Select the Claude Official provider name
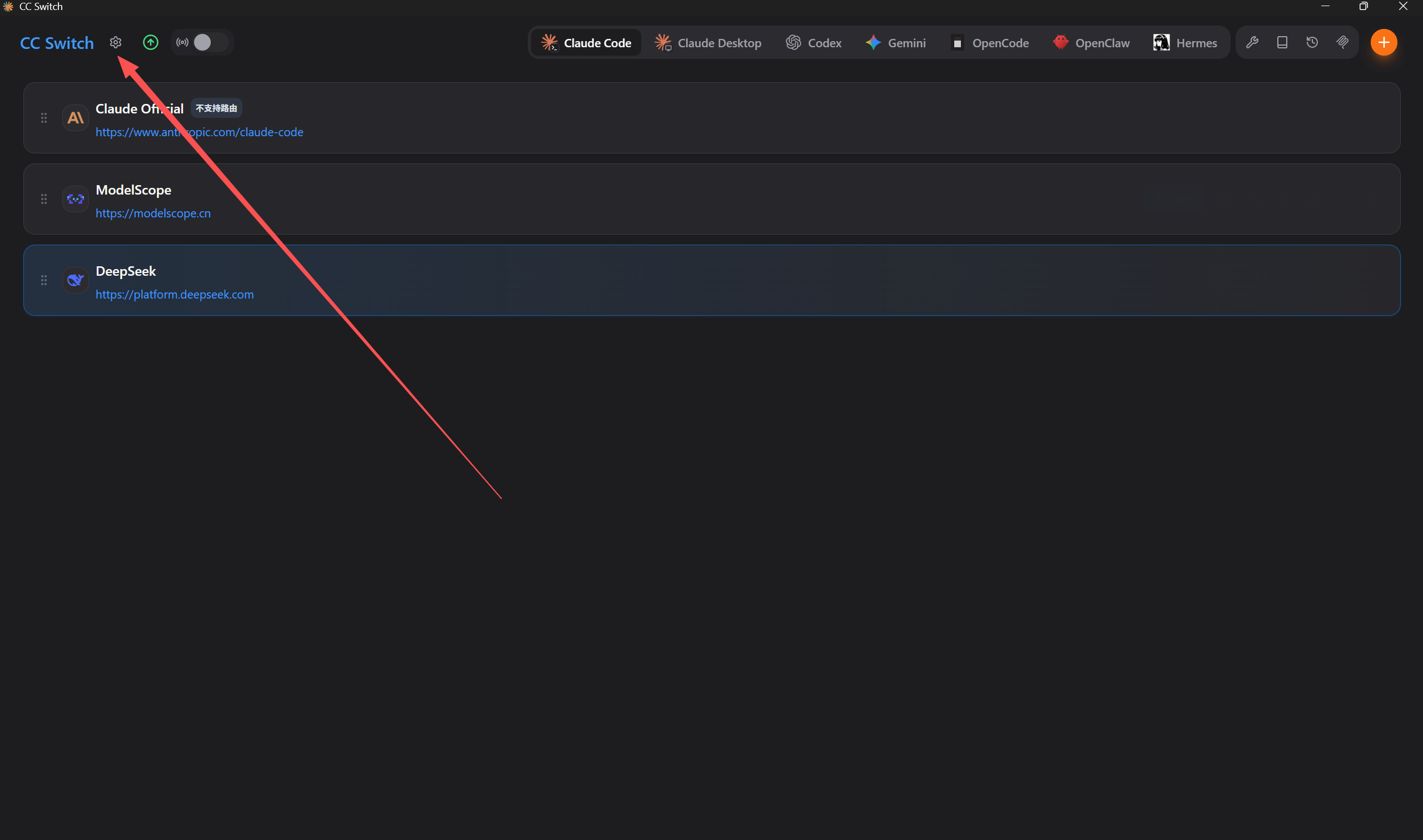Image resolution: width=1423 pixels, height=840 pixels. coord(140,108)
